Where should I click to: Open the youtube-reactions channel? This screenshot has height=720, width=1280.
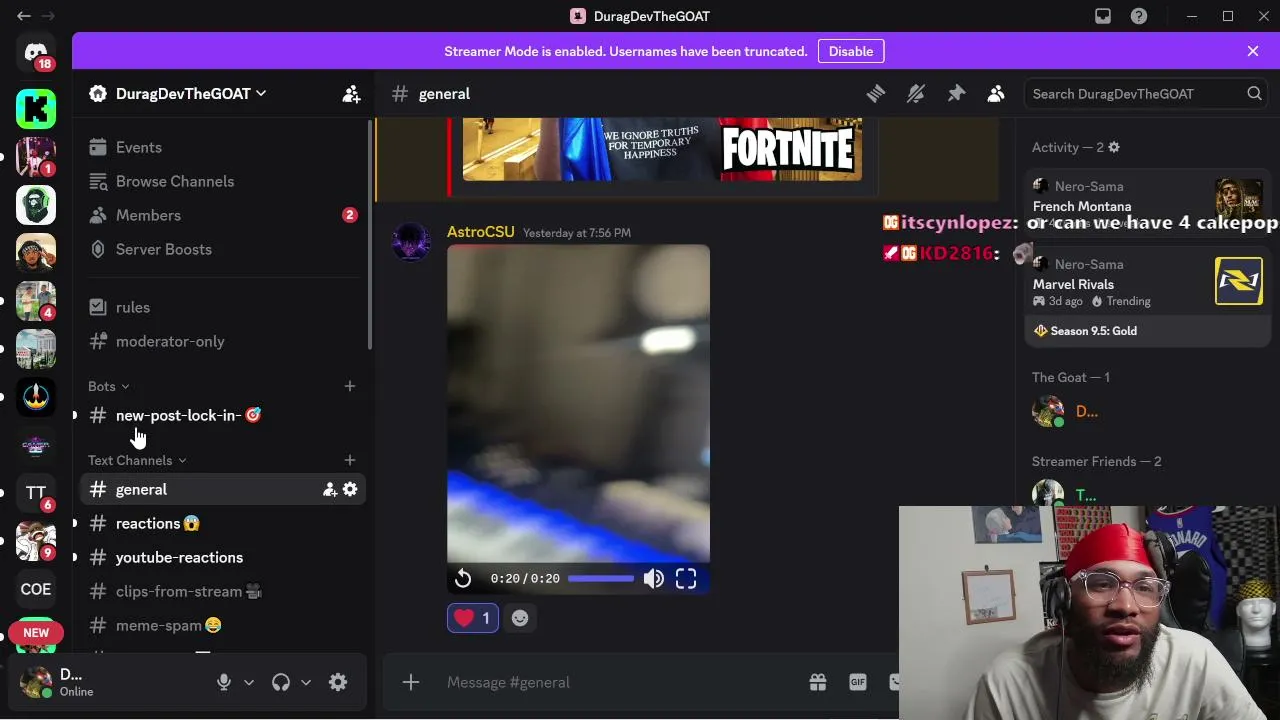point(223,557)
